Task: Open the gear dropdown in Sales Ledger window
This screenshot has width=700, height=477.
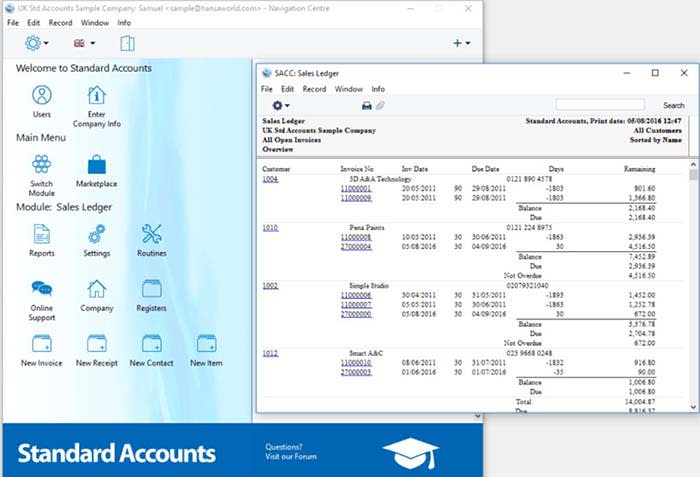Action: tap(281, 105)
